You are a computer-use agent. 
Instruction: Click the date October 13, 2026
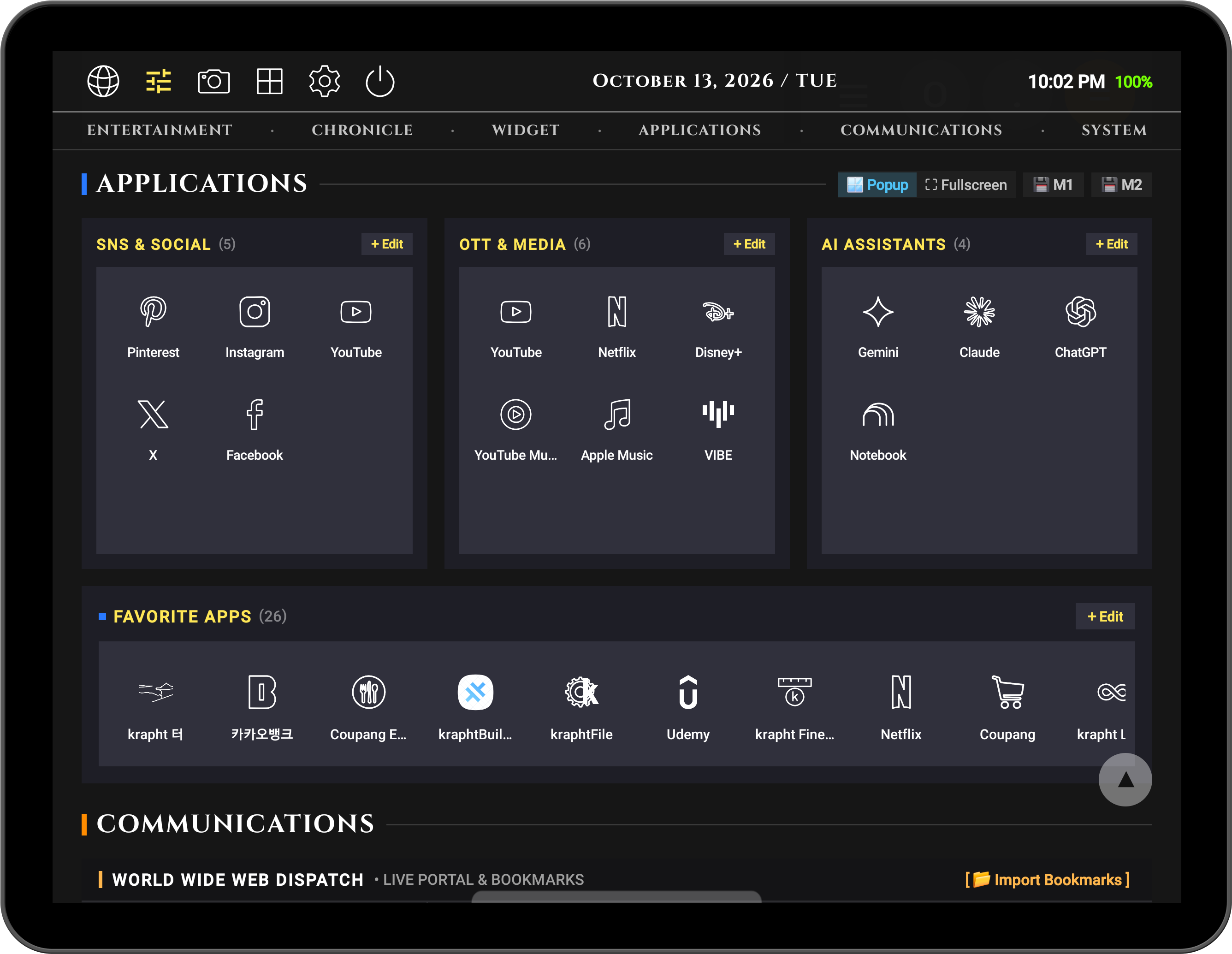(714, 81)
